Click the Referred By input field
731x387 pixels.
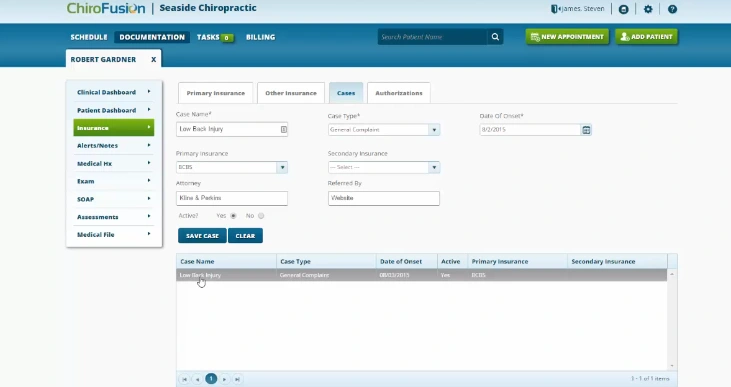[x=384, y=198]
